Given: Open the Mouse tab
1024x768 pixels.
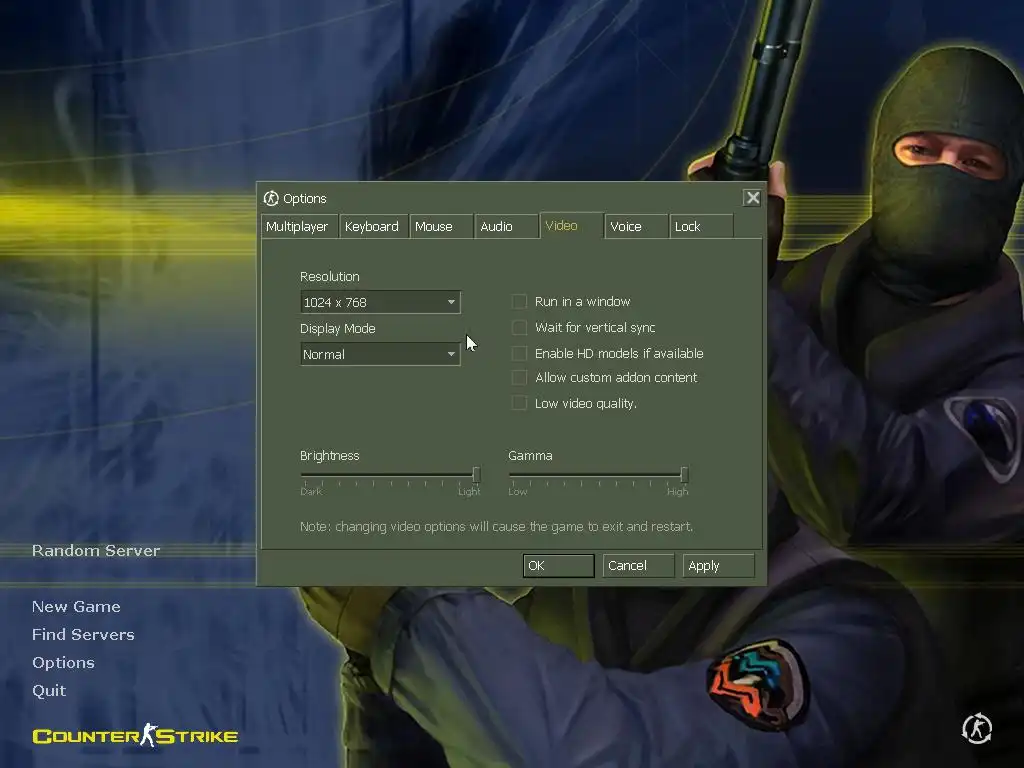Looking at the screenshot, I should [441, 226].
